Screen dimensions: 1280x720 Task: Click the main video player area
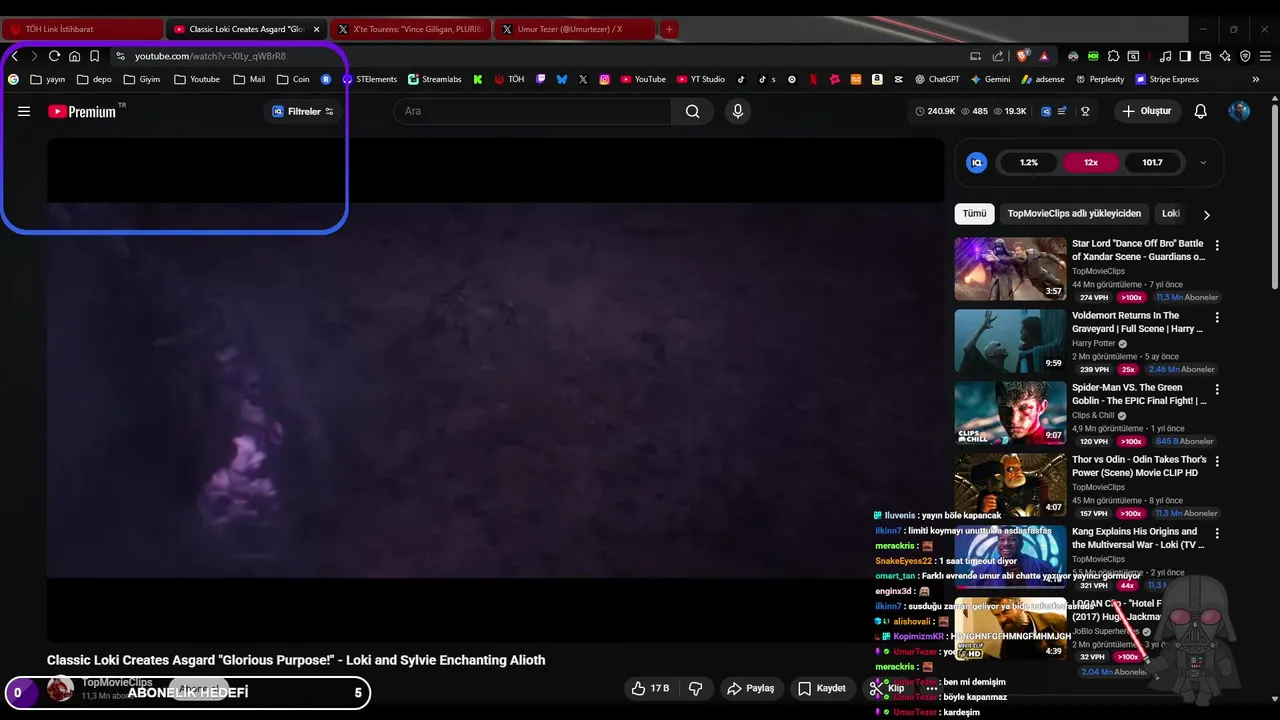coord(495,390)
